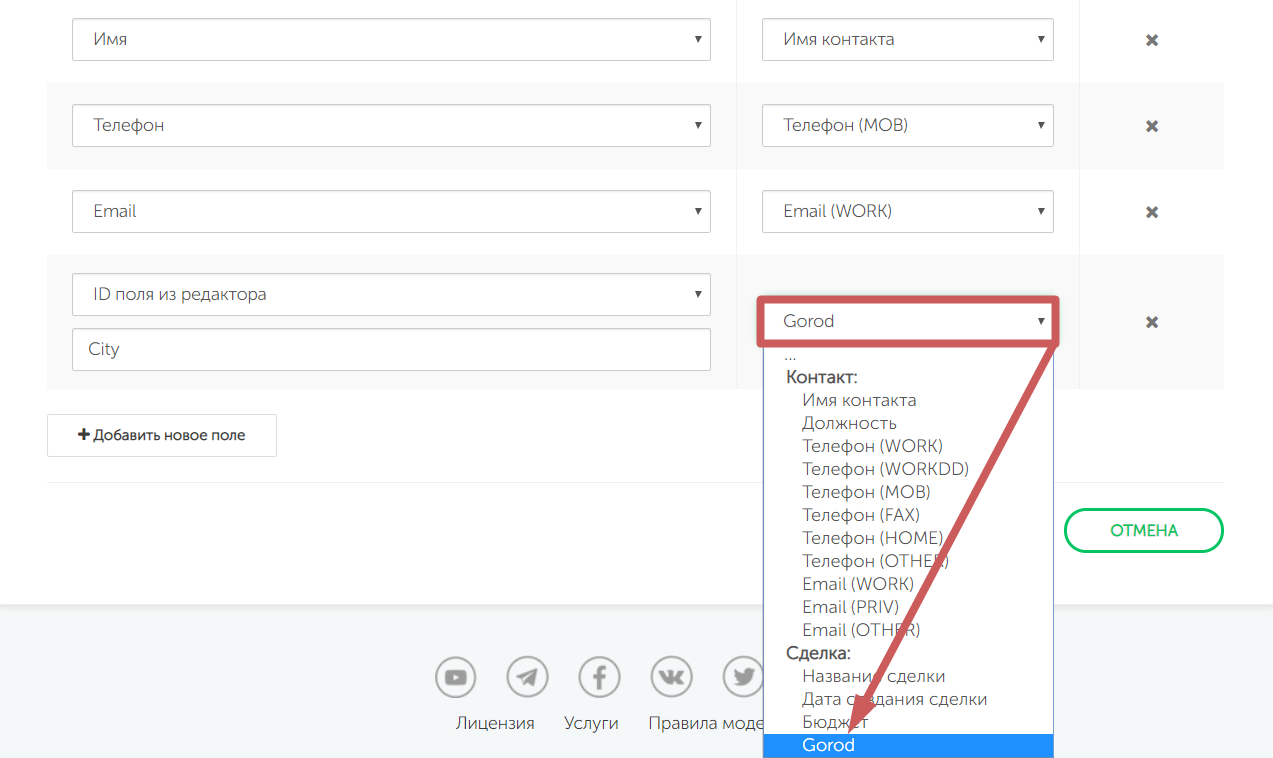Image resolution: width=1273 pixels, height=758 pixels.
Task: Expand the Email (WORK) CRM field dropdown
Action: 907,211
